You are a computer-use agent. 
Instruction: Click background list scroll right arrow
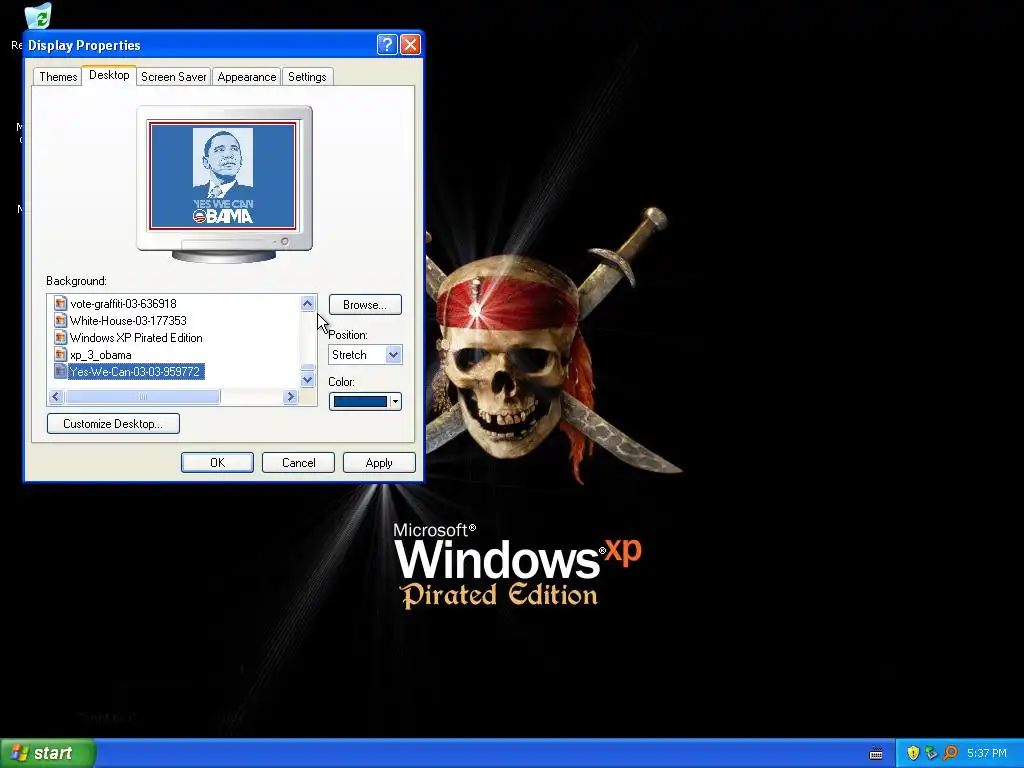(x=291, y=396)
